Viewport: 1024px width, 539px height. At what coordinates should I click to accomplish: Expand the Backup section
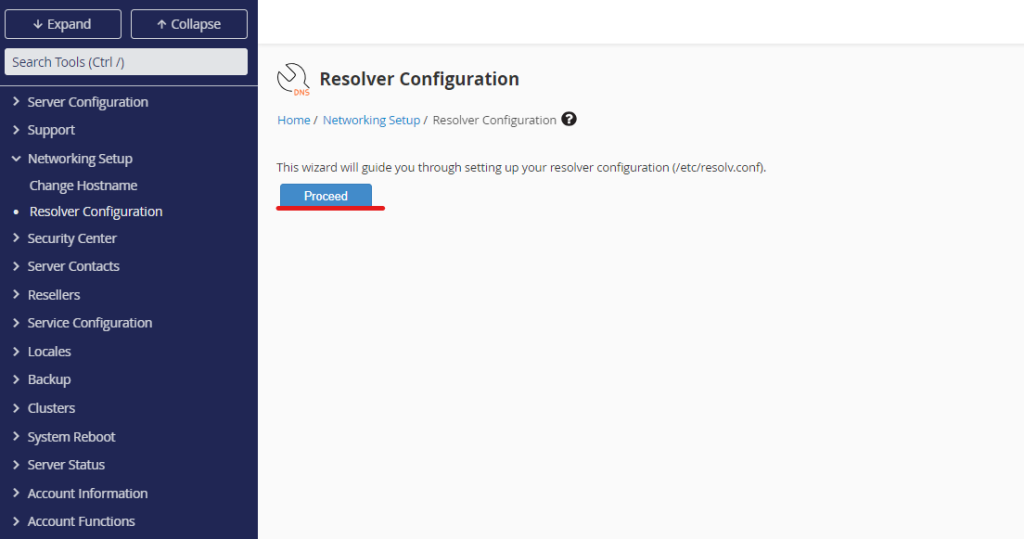pos(49,380)
